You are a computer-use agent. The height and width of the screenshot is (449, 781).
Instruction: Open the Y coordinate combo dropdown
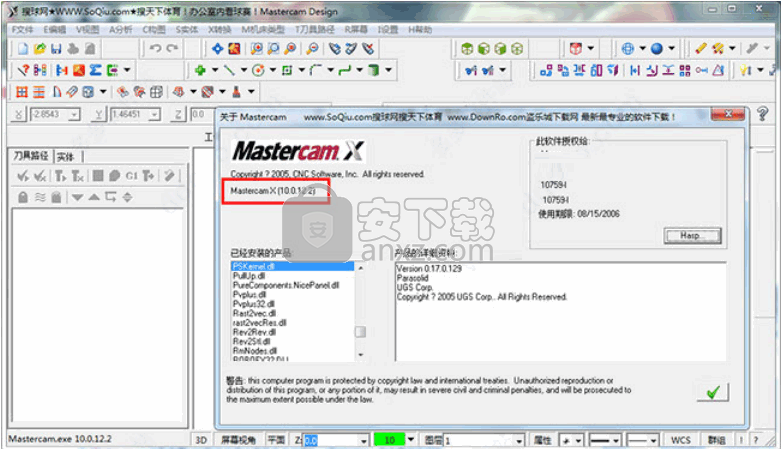point(154,115)
